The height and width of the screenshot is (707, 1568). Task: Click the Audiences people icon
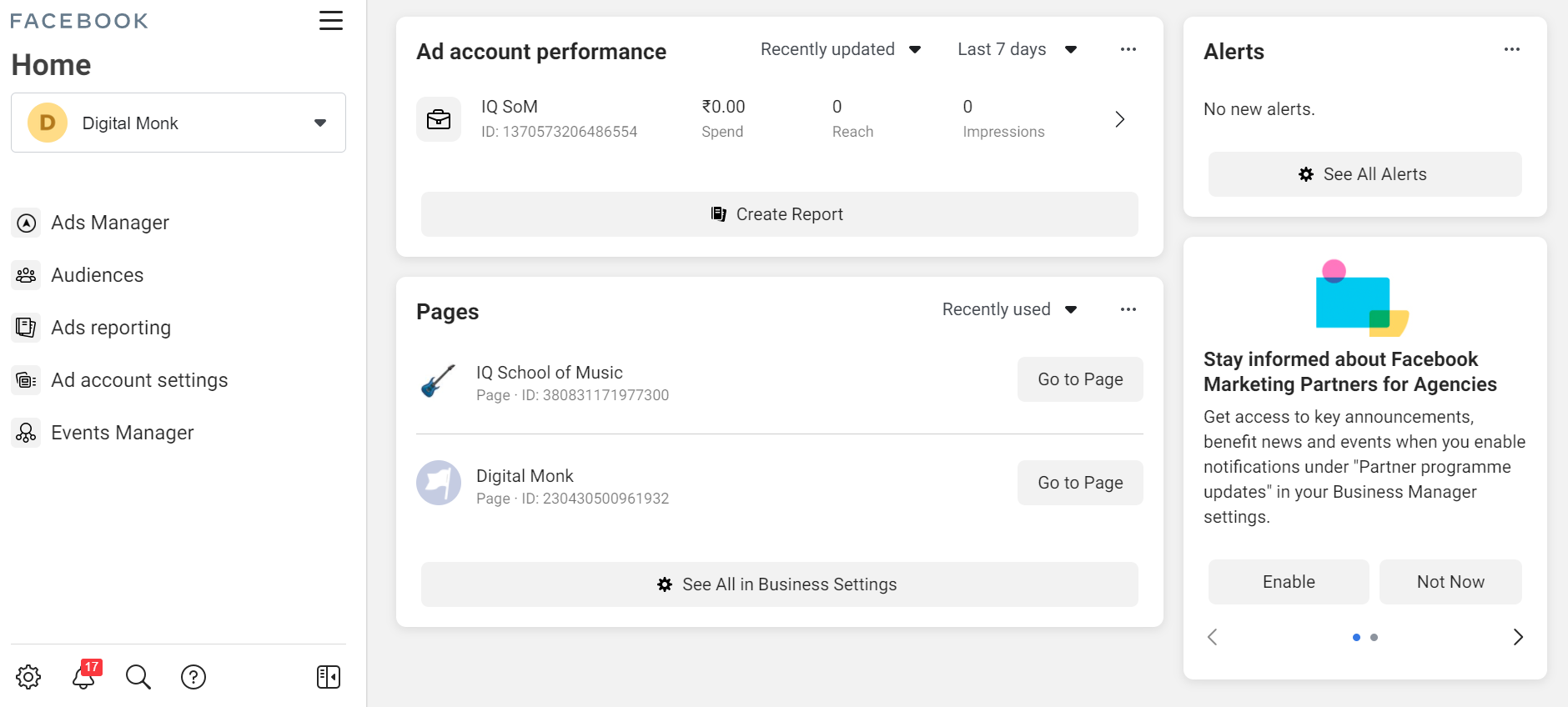pyautogui.click(x=27, y=275)
